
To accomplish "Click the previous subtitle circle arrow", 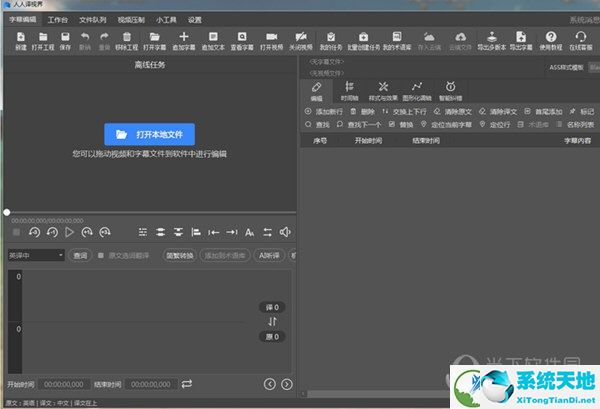I will 270,384.
